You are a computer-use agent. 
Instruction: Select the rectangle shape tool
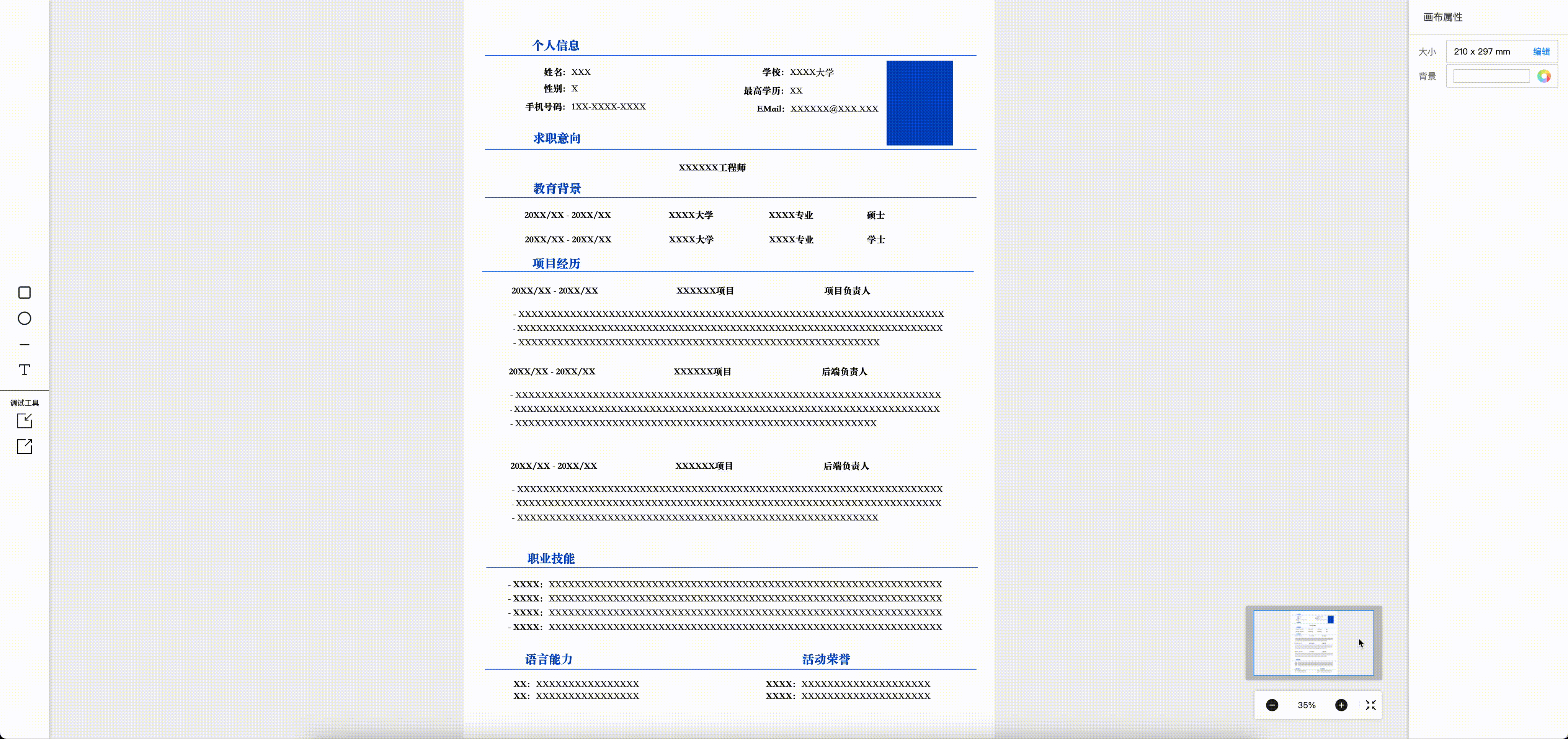(x=24, y=293)
